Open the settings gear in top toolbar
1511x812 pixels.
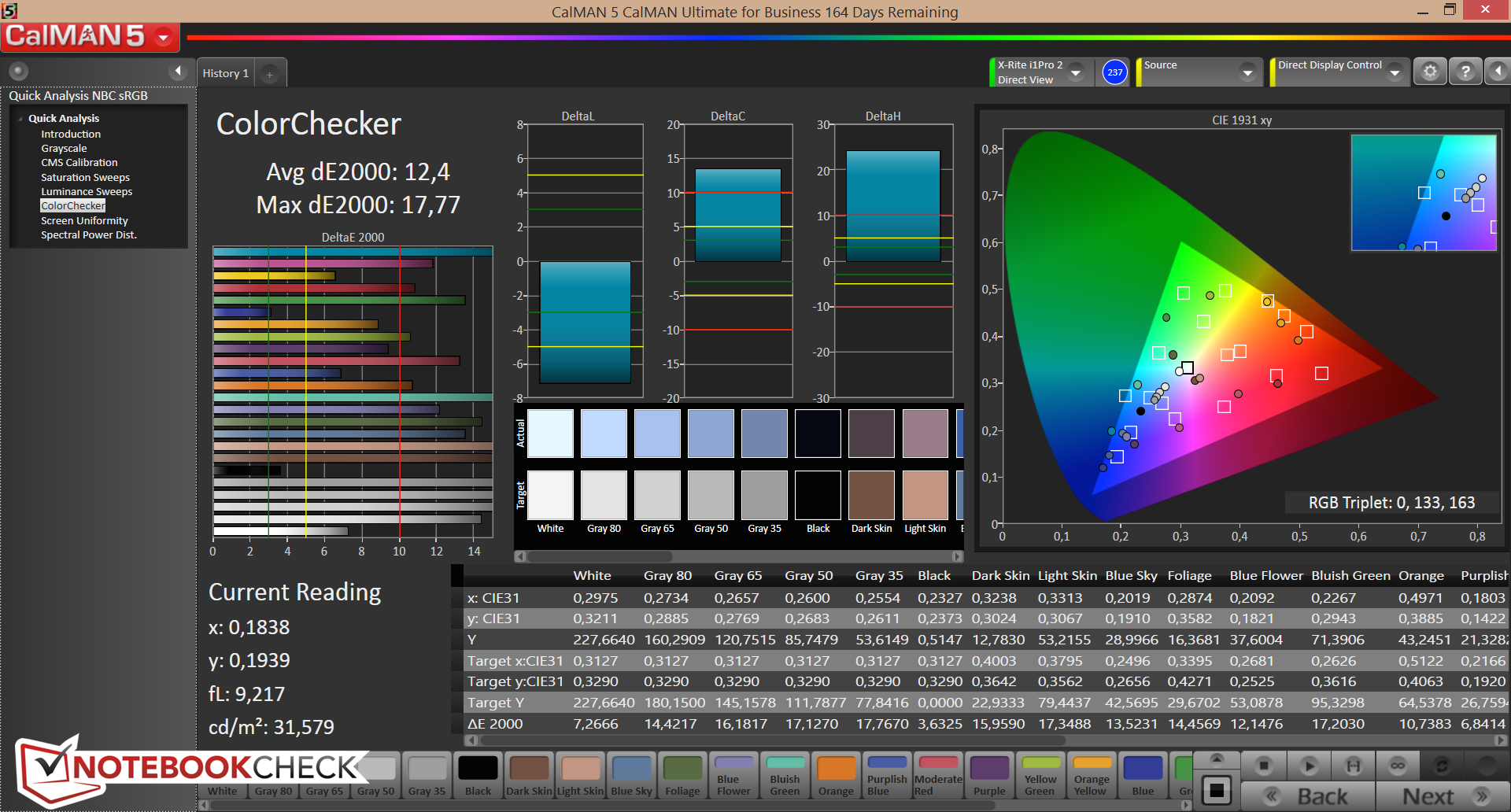click(x=1430, y=72)
